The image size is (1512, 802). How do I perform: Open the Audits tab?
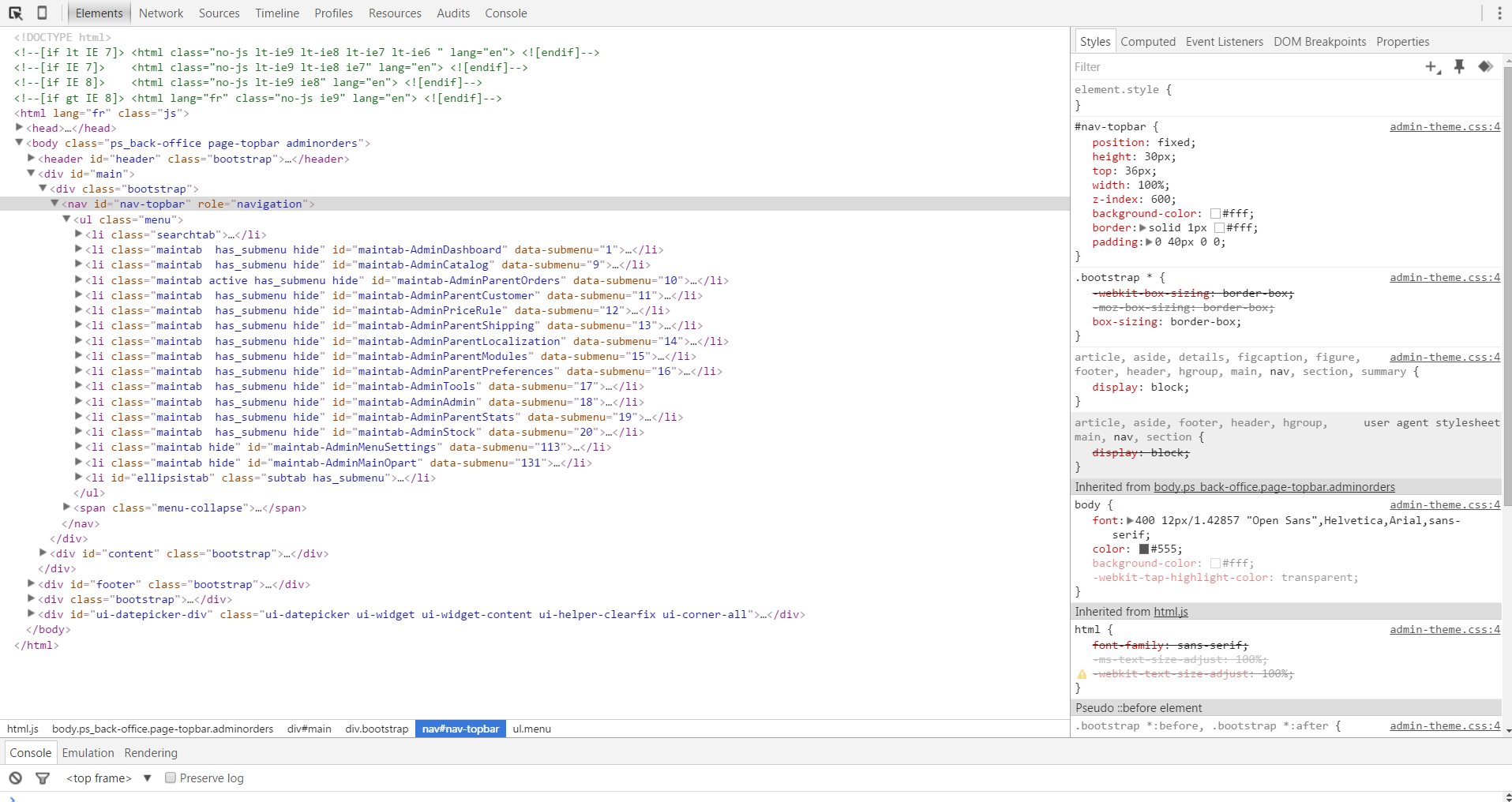(453, 13)
